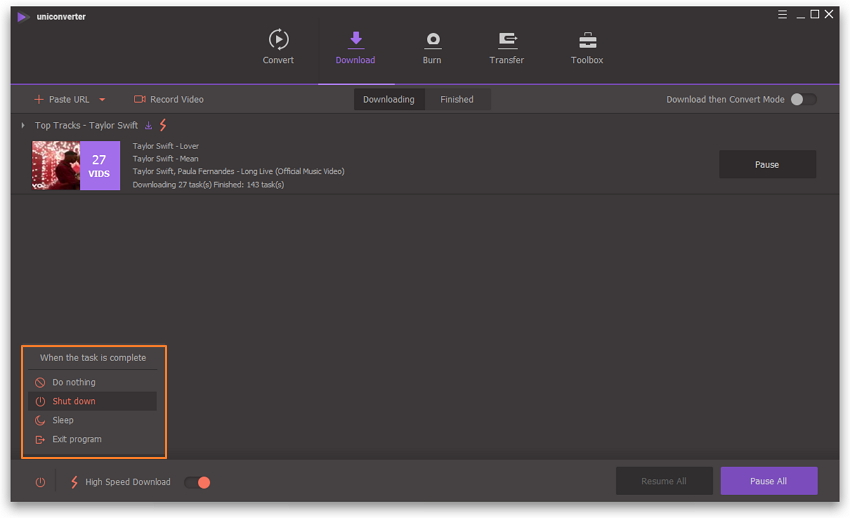The height and width of the screenshot is (518, 850).
Task: Select Sleep after task completes
Action: point(92,420)
